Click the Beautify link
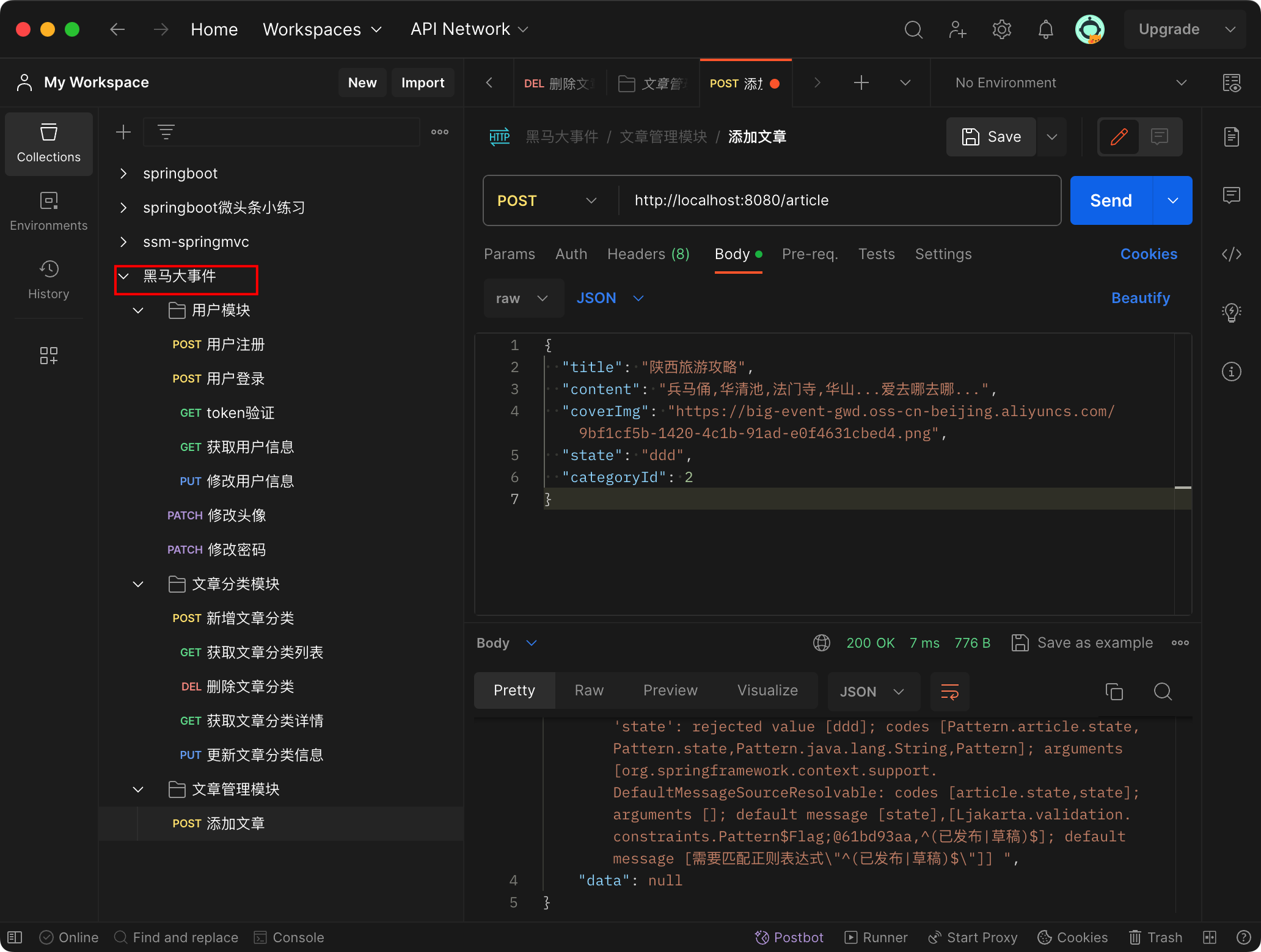This screenshot has width=1261, height=952. [1140, 298]
